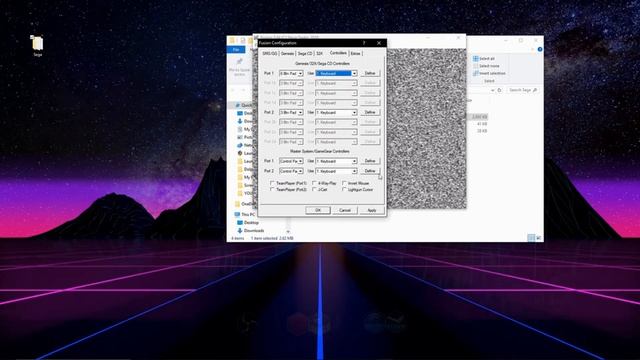Viewport: 640px width, 360px height.
Task: Switch to the Extras tab
Action: click(x=356, y=53)
